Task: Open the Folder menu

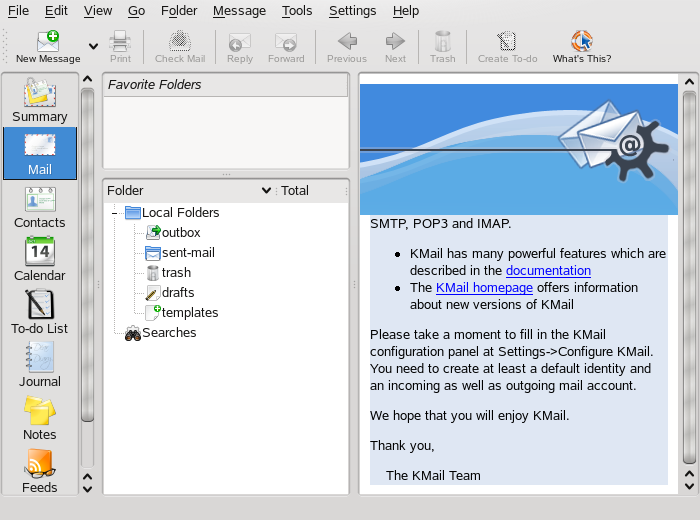Action: (179, 10)
